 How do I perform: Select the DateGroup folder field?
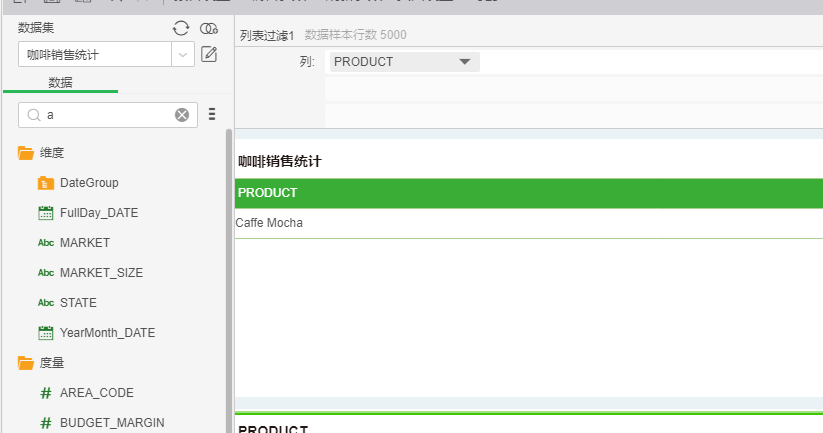coord(89,183)
